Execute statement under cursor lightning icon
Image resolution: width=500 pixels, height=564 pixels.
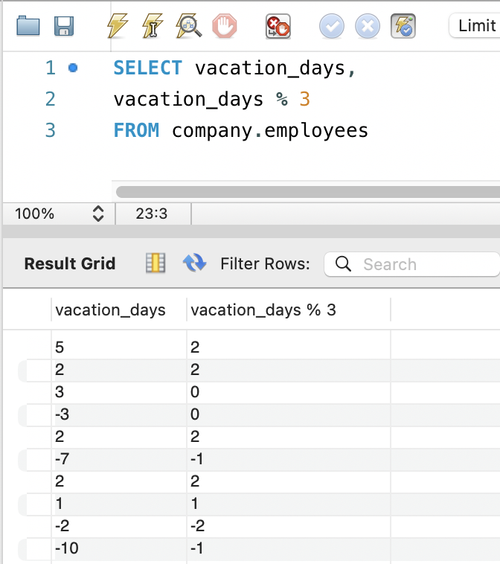point(153,26)
